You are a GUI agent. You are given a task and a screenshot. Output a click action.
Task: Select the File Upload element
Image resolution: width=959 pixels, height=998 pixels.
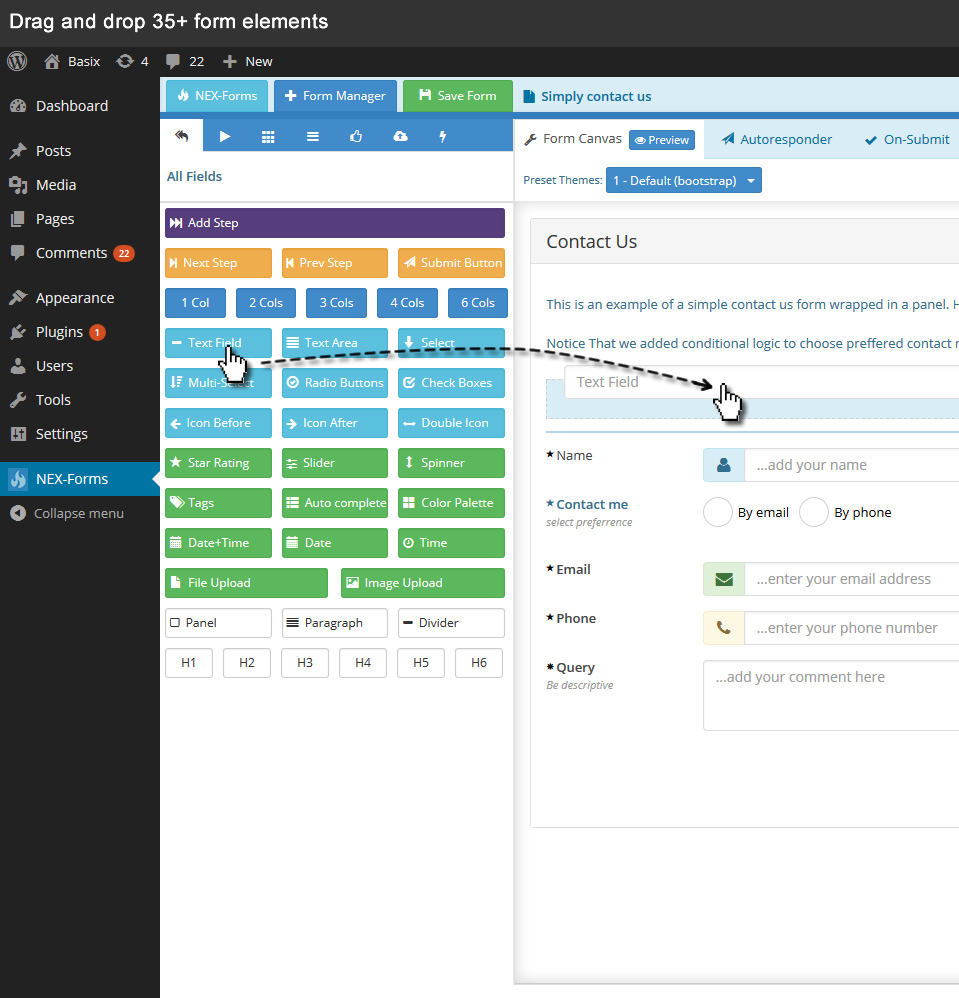pos(246,583)
